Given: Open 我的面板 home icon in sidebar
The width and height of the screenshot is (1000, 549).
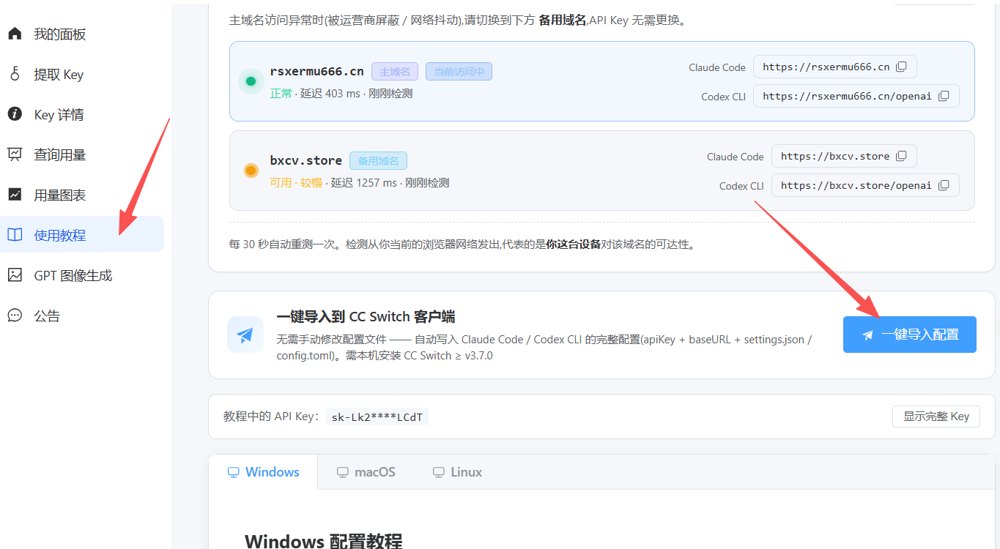Looking at the screenshot, I should pyautogui.click(x=15, y=34).
